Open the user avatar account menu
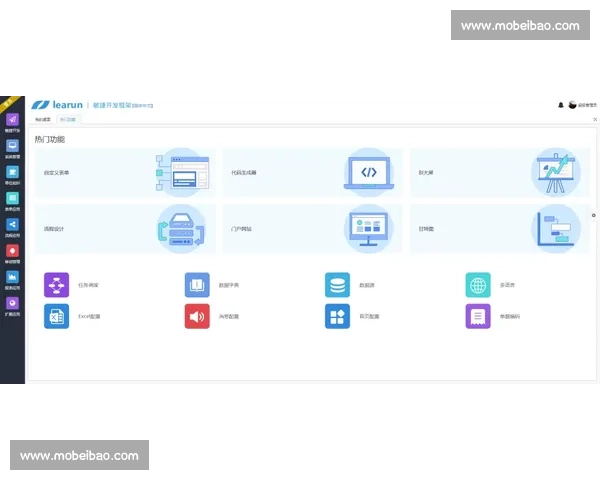Image resolution: width=600 pixels, height=480 pixels. click(x=573, y=104)
